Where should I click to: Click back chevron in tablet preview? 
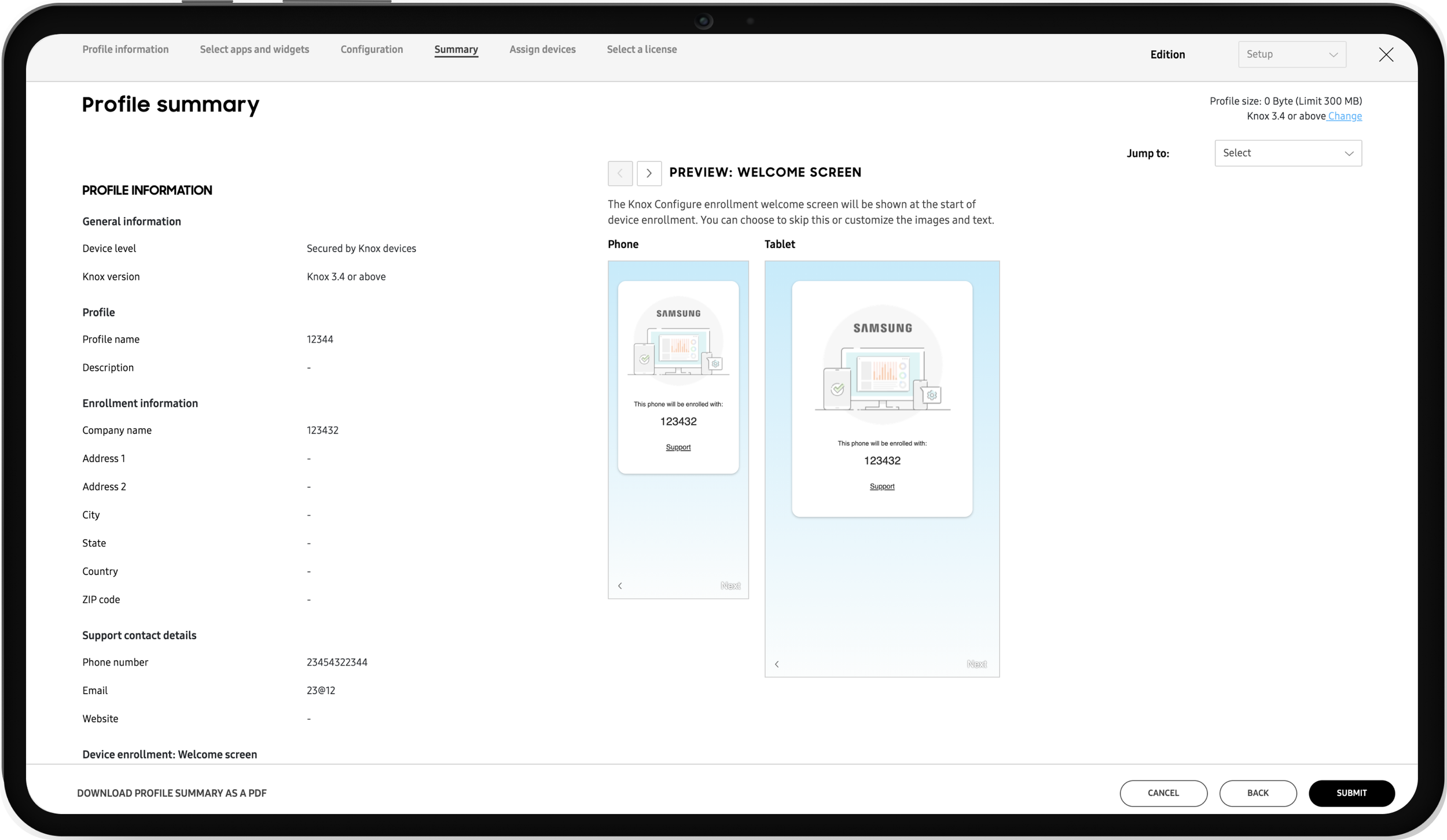(777, 664)
